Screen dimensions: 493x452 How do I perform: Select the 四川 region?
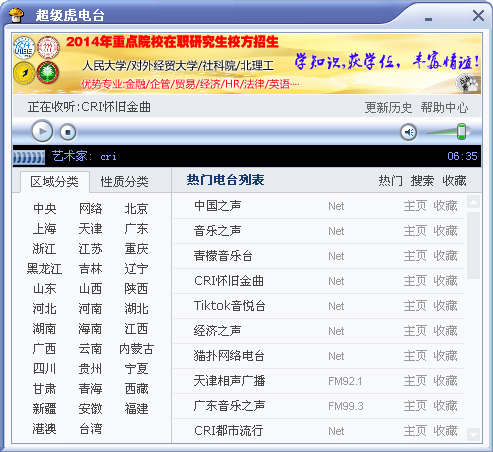44,369
